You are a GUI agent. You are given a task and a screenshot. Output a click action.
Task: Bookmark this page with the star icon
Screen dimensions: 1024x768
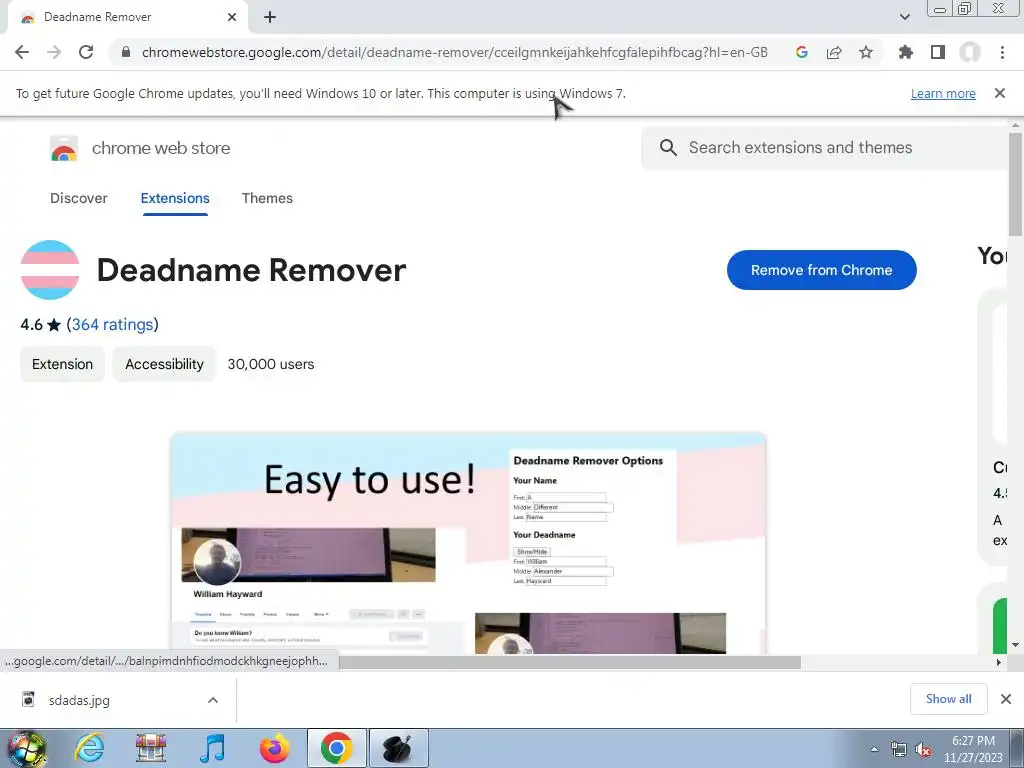coord(866,52)
